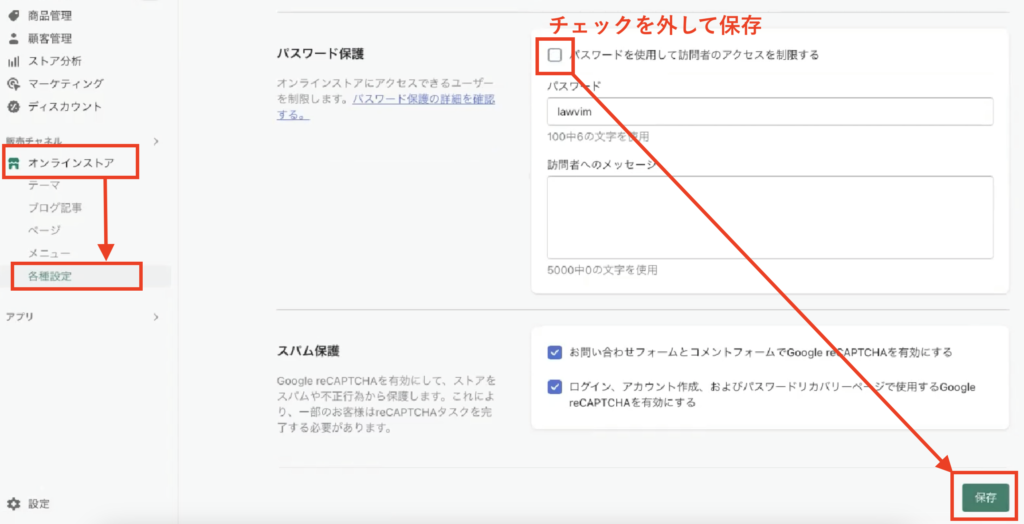The width and height of the screenshot is (1024, 524).
Task: Open the メニュー navigation item
Action: [49, 253]
